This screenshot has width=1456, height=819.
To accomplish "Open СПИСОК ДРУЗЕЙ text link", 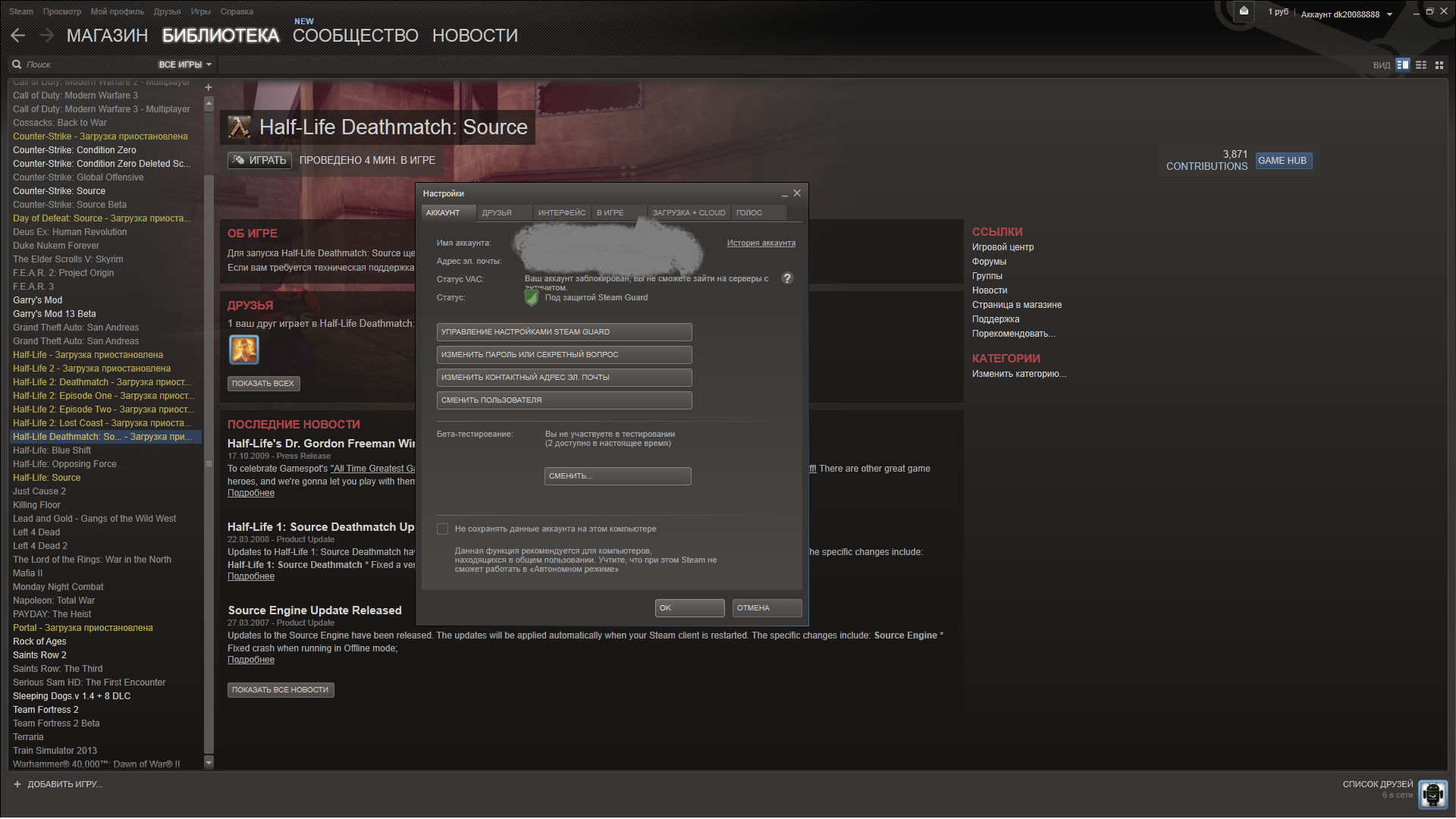I will point(1377,784).
